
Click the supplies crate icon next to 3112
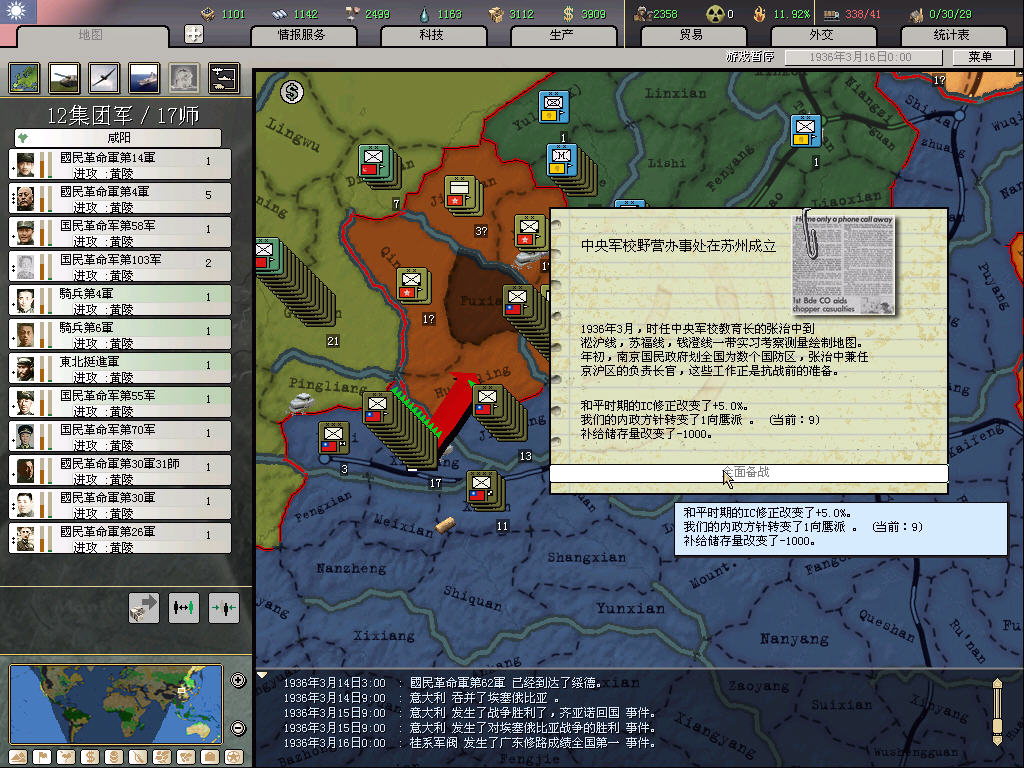click(496, 14)
